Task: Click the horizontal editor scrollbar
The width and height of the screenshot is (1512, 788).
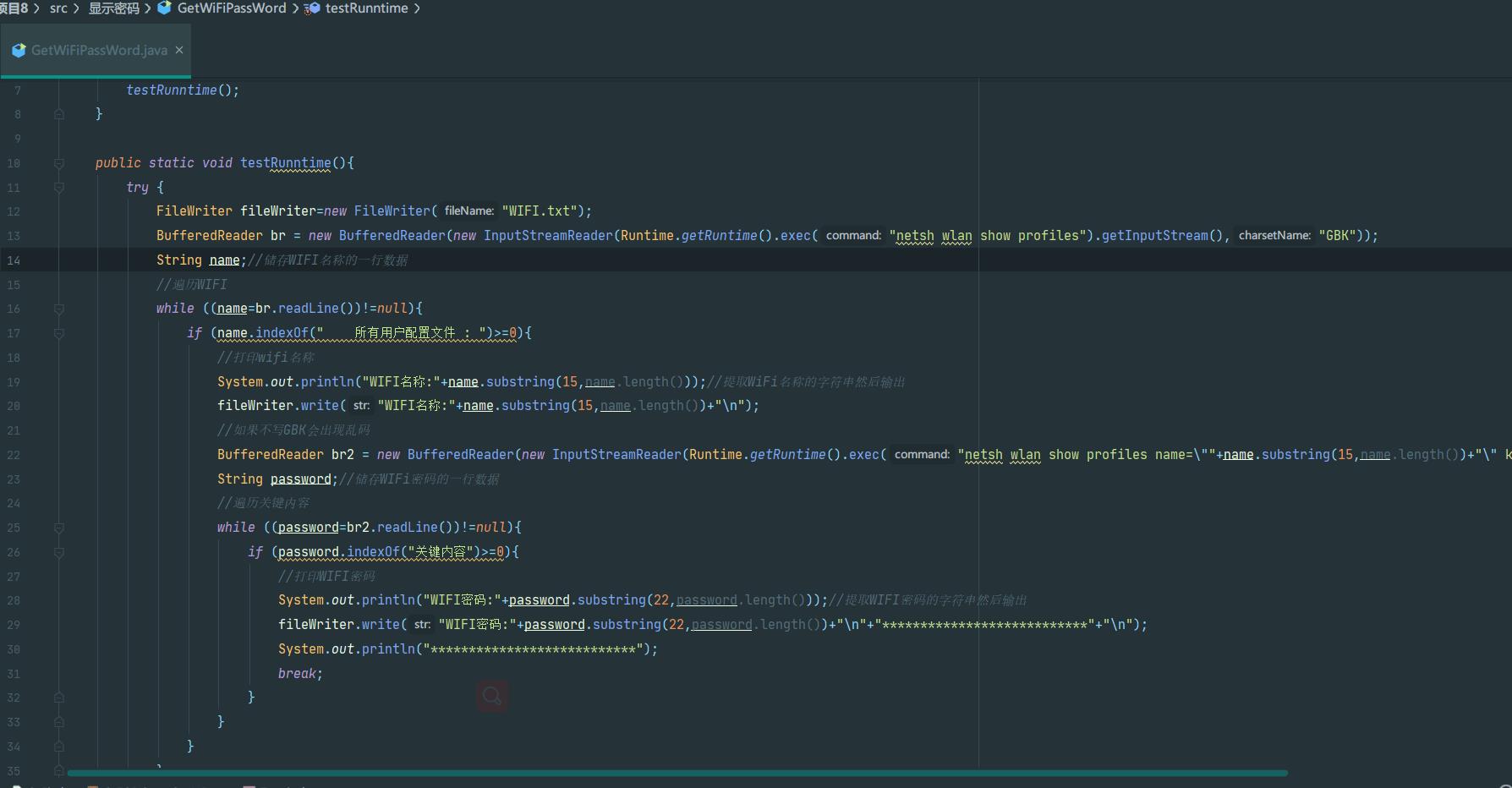Action: tap(677, 773)
